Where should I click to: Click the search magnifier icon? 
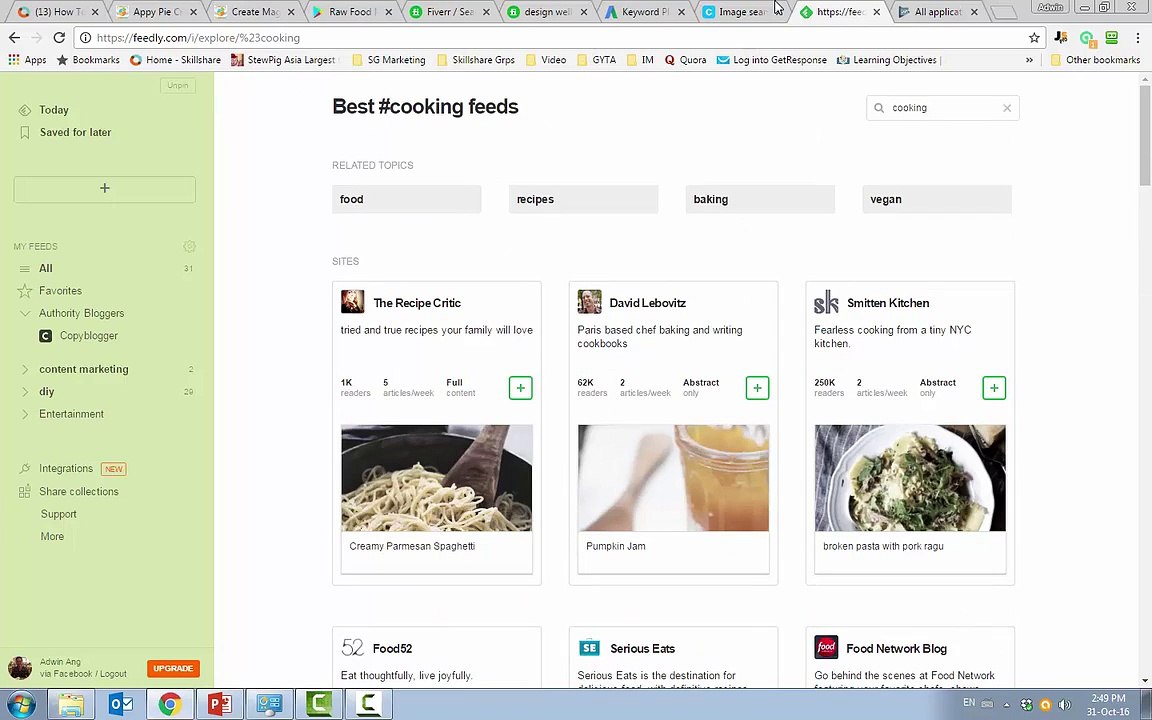click(879, 108)
